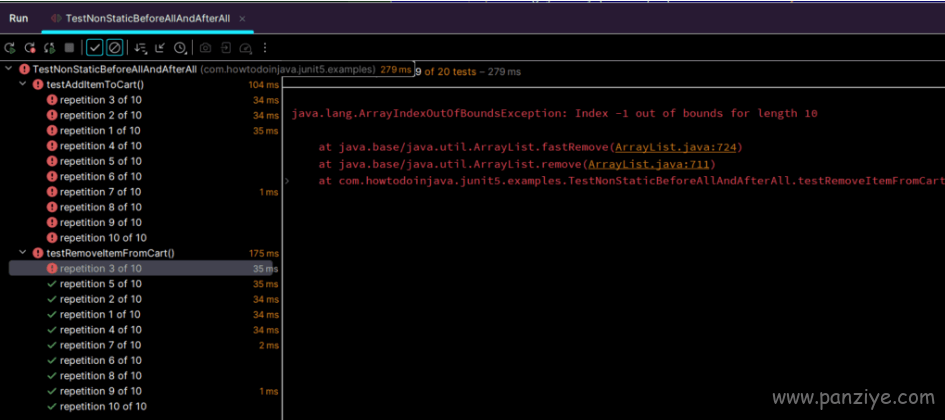Click the failed icon of testAddItemToCart repetition 8
Viewport: 945px width, 420px height.
52,207
